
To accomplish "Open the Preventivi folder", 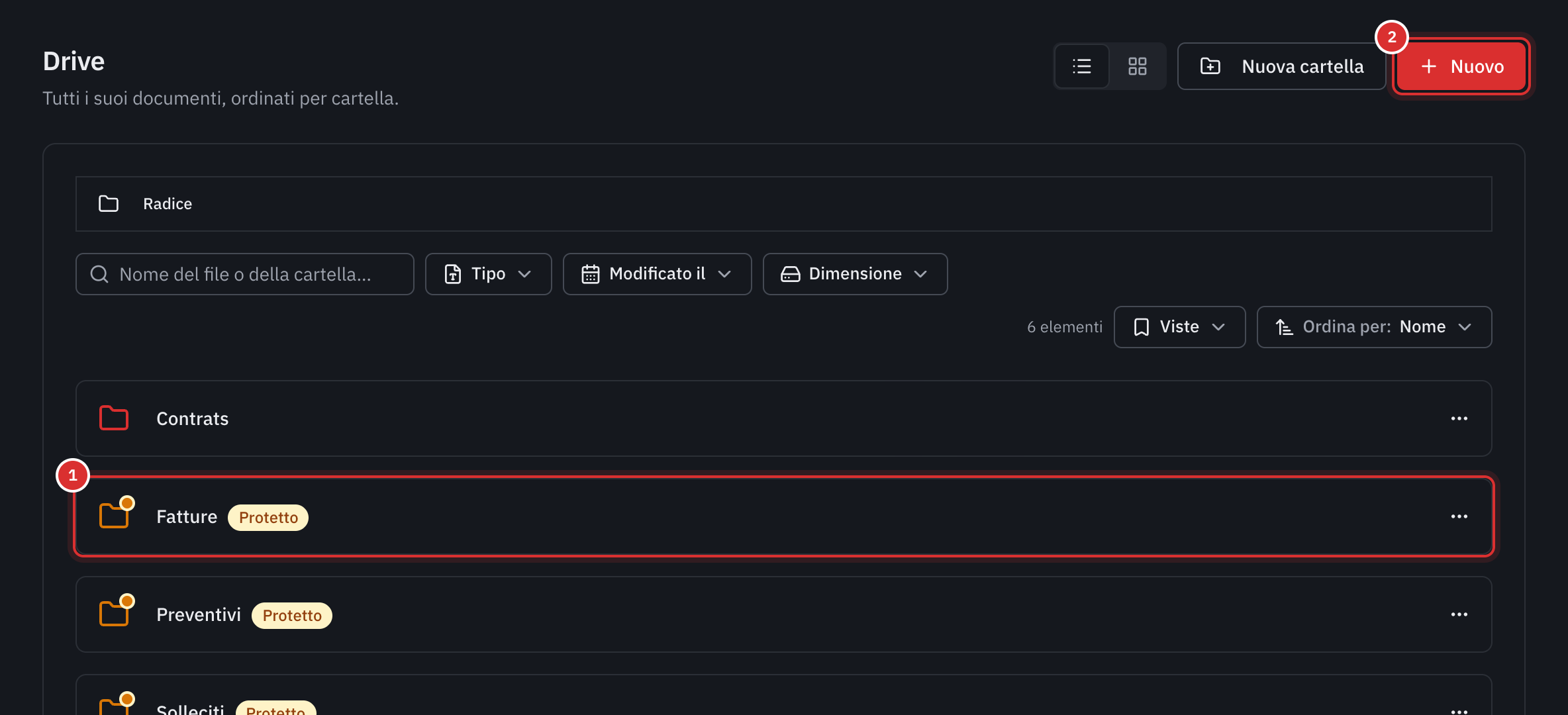I will point(783,614).
